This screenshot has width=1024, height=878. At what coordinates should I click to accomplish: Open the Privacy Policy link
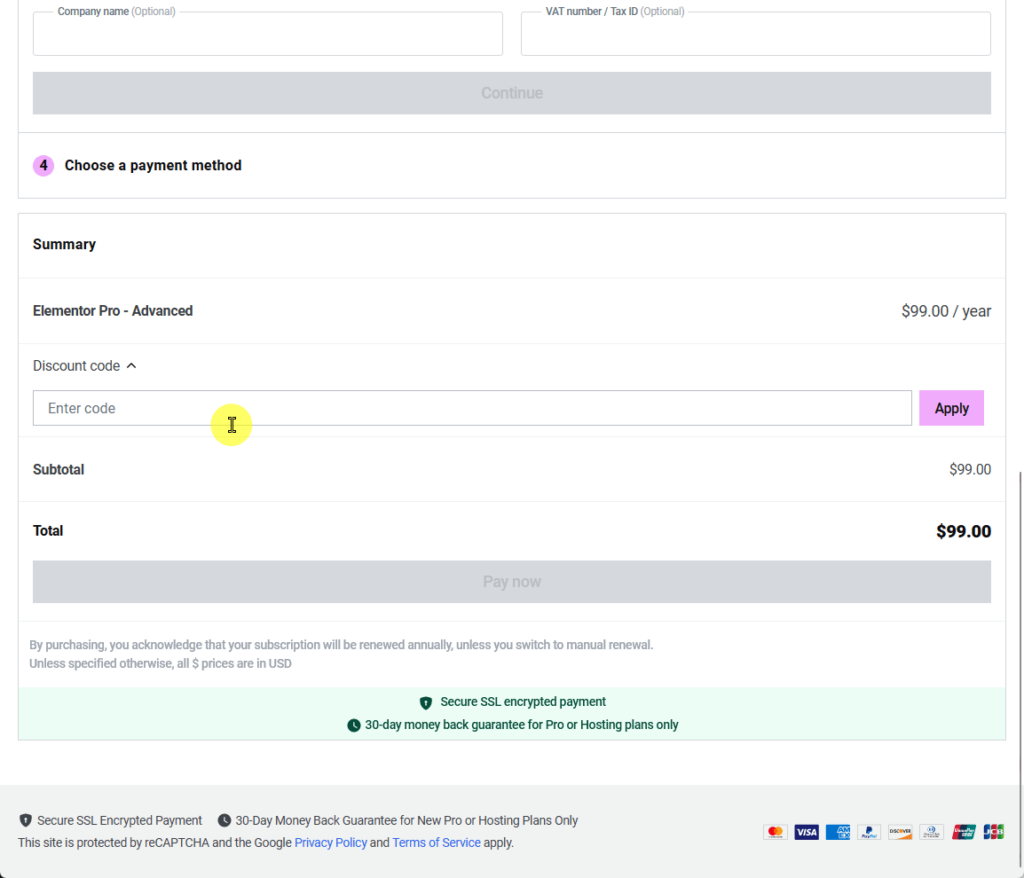tap(330, 843)
